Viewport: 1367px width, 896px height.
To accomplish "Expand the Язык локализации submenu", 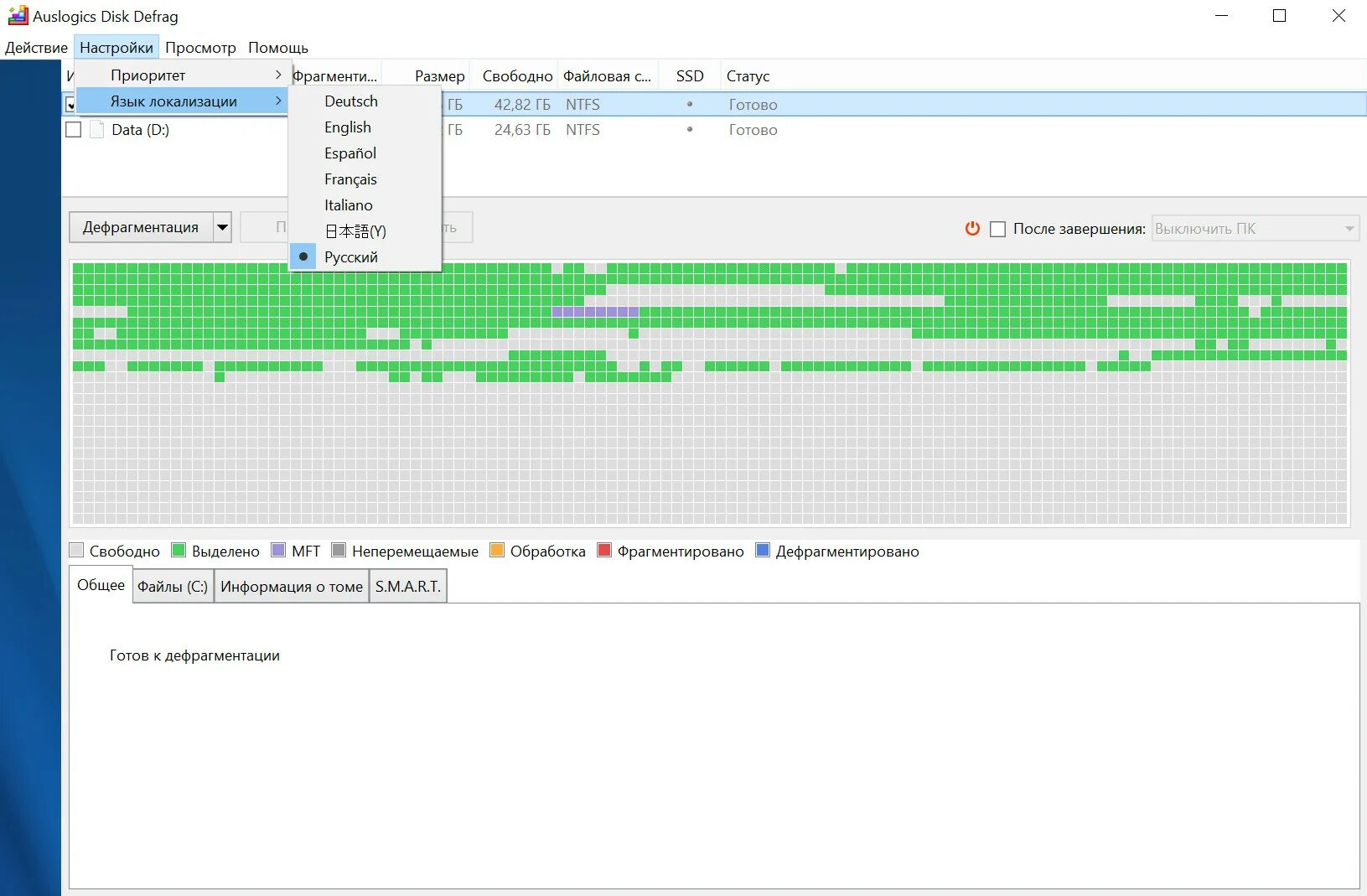I will [182, 101].
